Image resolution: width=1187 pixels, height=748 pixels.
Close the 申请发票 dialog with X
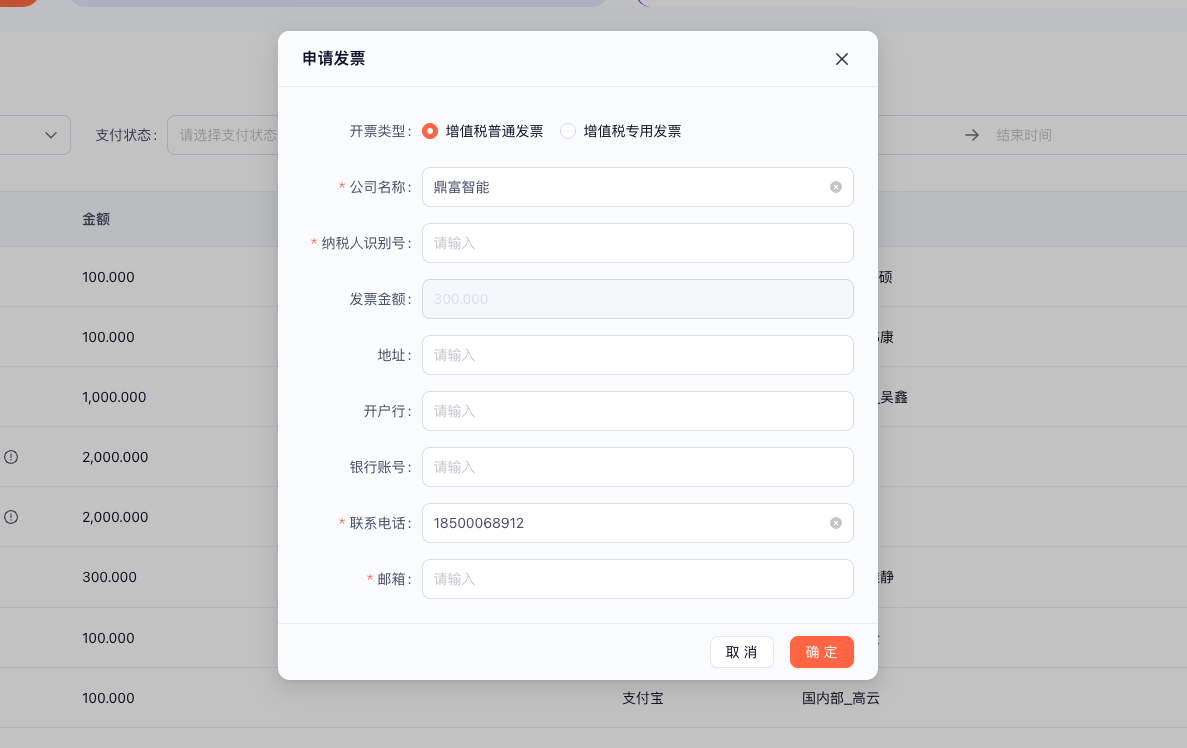[x=841, y=59]
